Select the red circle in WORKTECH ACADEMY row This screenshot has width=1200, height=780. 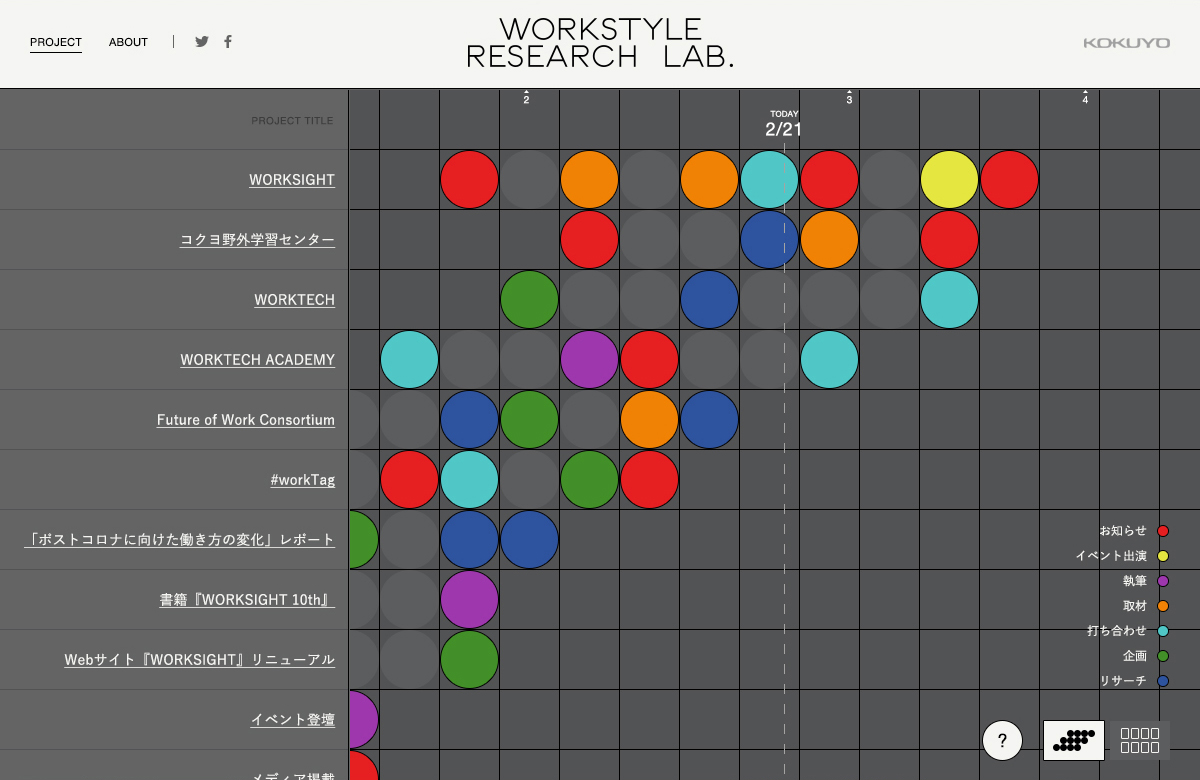tap(649, 360)
